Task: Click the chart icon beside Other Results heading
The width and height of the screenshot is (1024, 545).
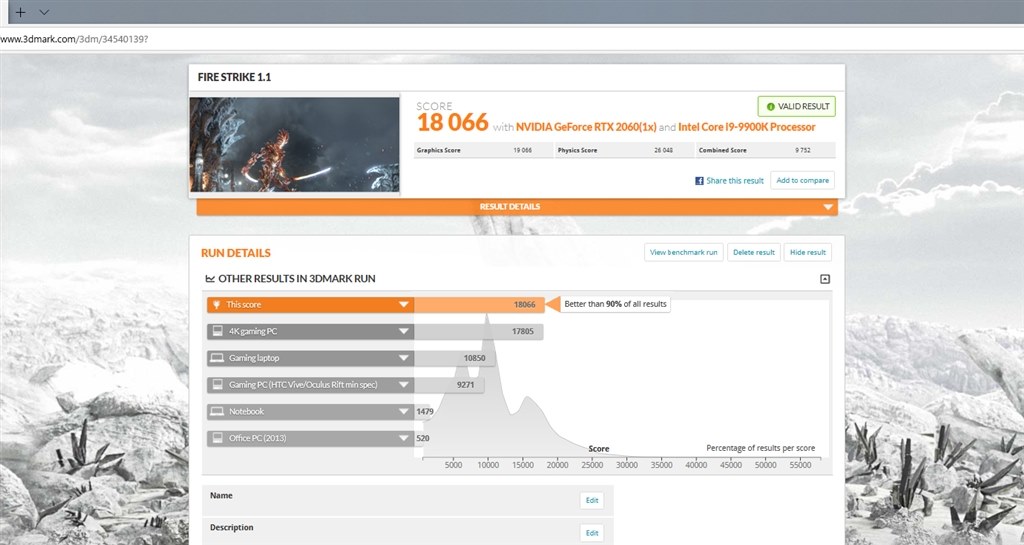Action: [x=210, y=279]
